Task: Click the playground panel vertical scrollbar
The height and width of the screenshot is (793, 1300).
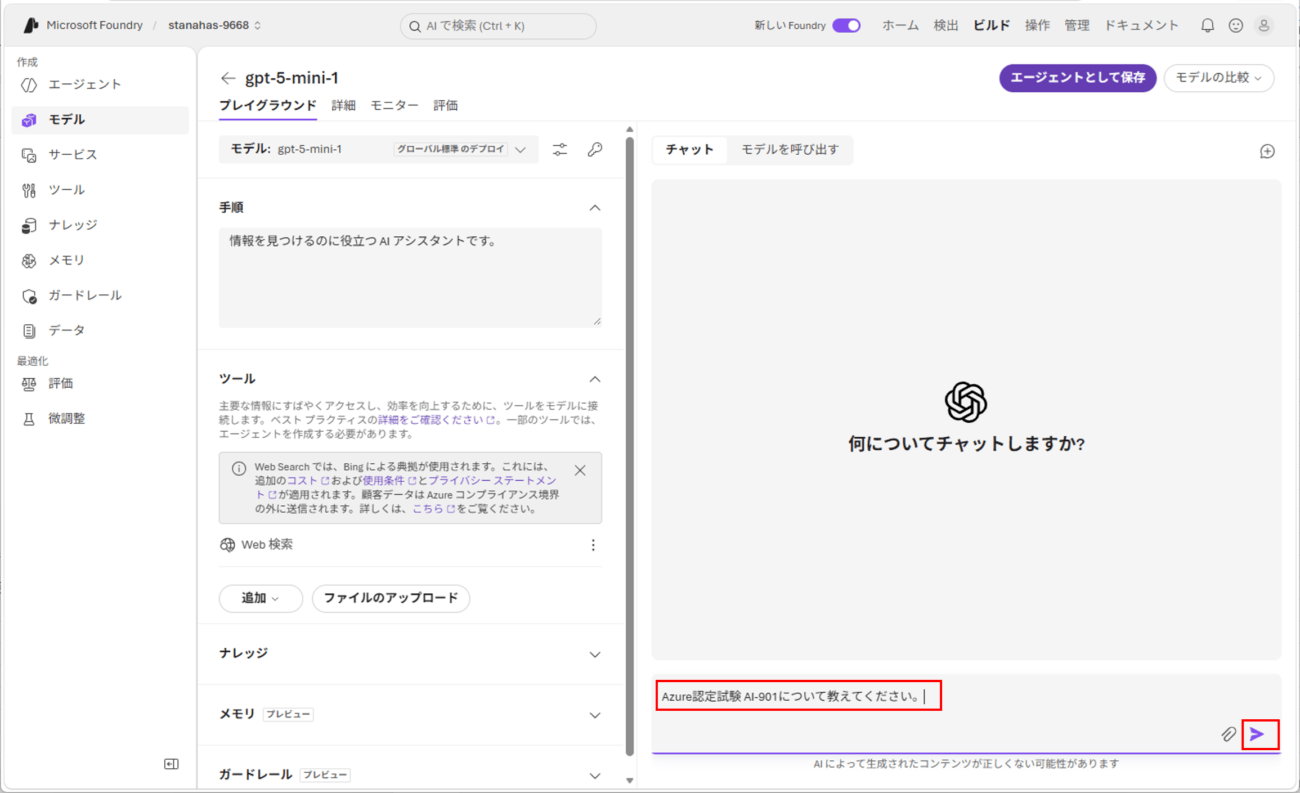Action: pos(630,446)
